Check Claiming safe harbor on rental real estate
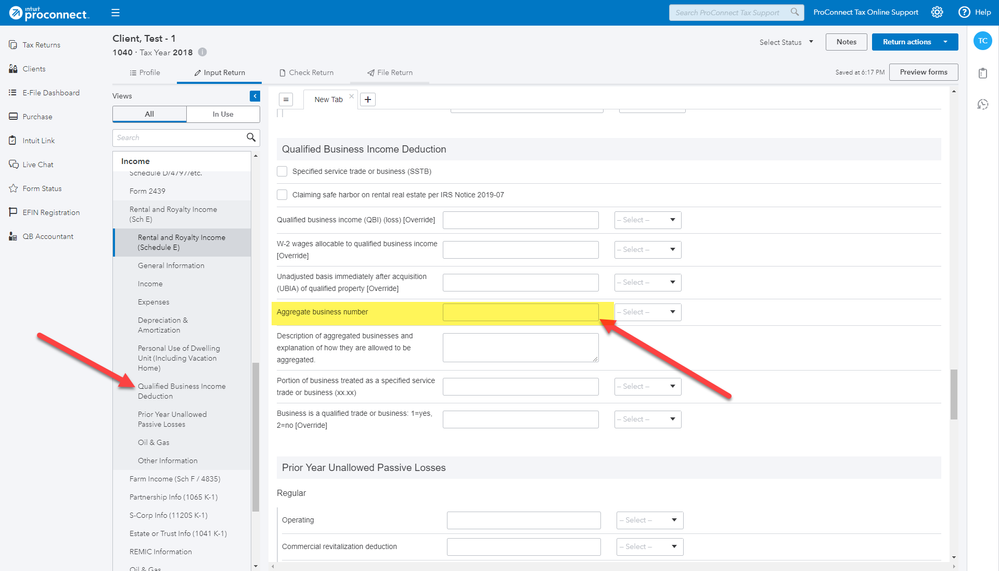 pyautogui.click(x=282, y=194)
